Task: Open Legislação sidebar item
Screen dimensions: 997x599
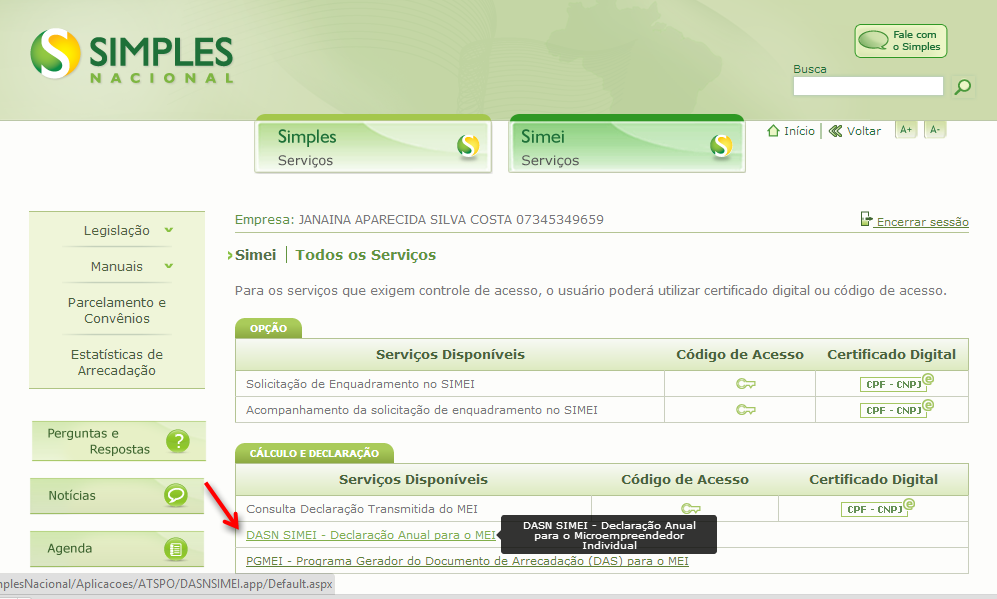Action: (x=116, y=230)
